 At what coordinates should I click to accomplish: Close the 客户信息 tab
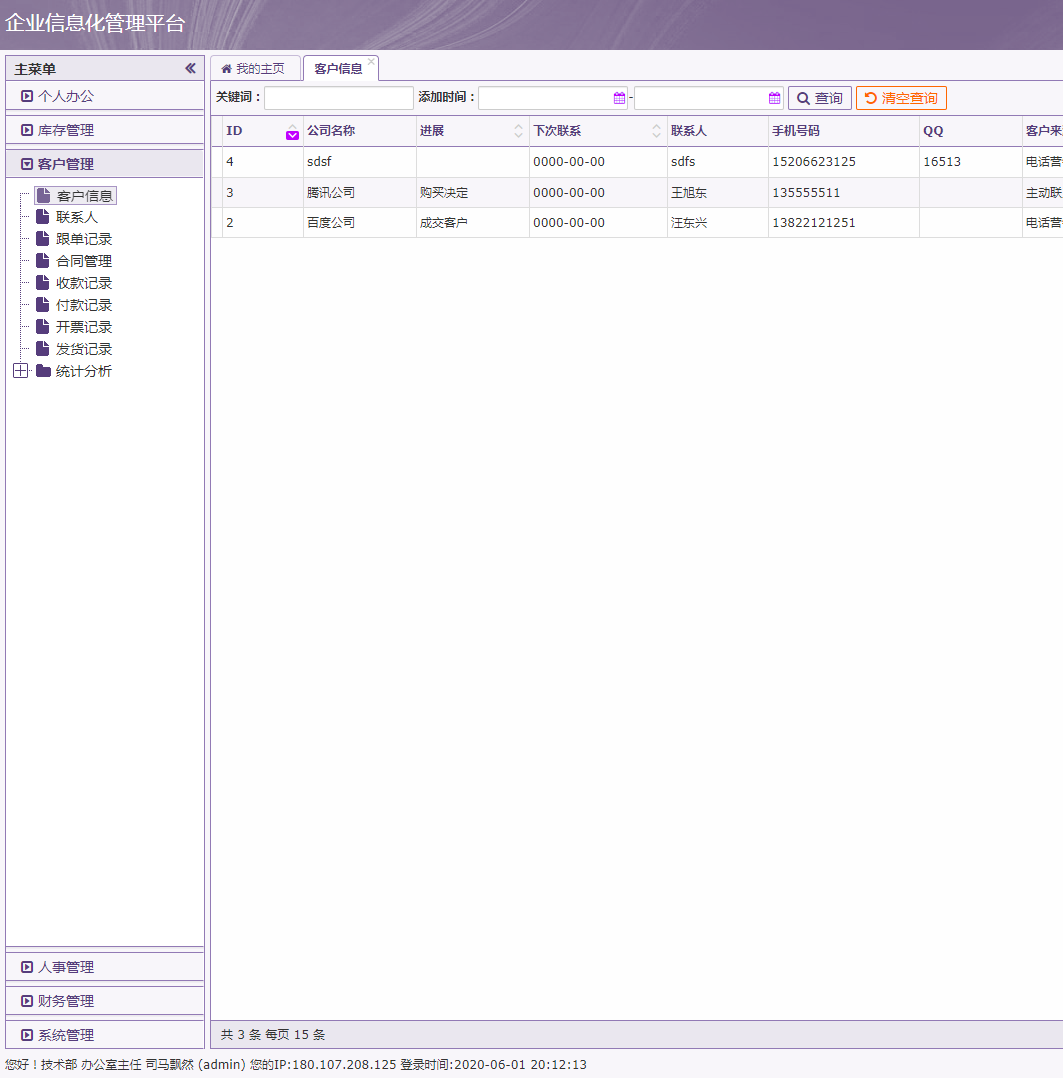(371, 62)
